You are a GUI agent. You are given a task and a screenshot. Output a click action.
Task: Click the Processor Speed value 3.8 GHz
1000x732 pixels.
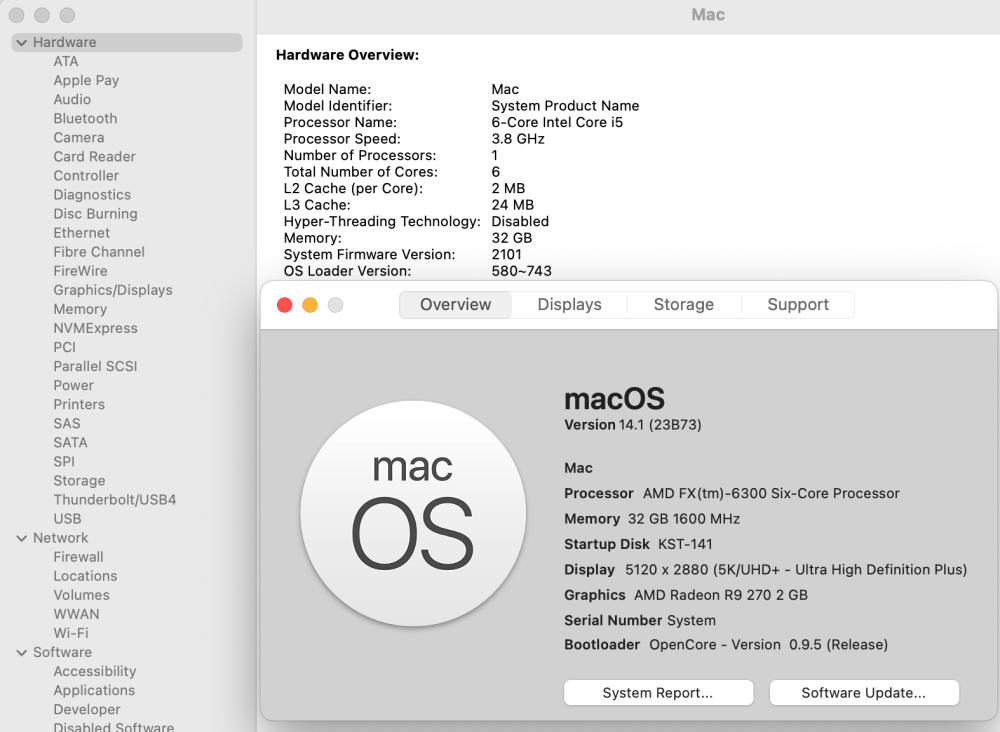[x=518, y=139]
